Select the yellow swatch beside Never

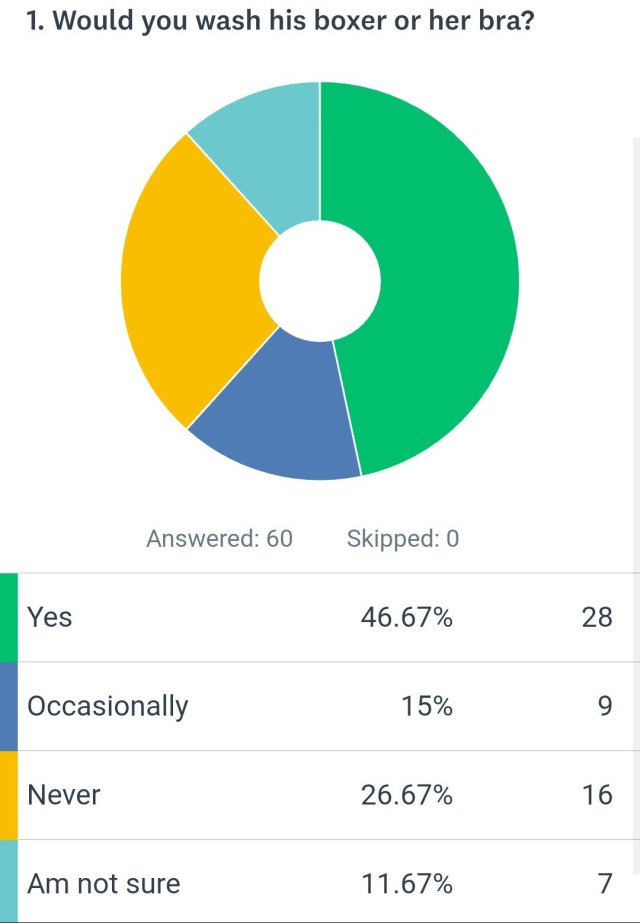tap(8, 795)
